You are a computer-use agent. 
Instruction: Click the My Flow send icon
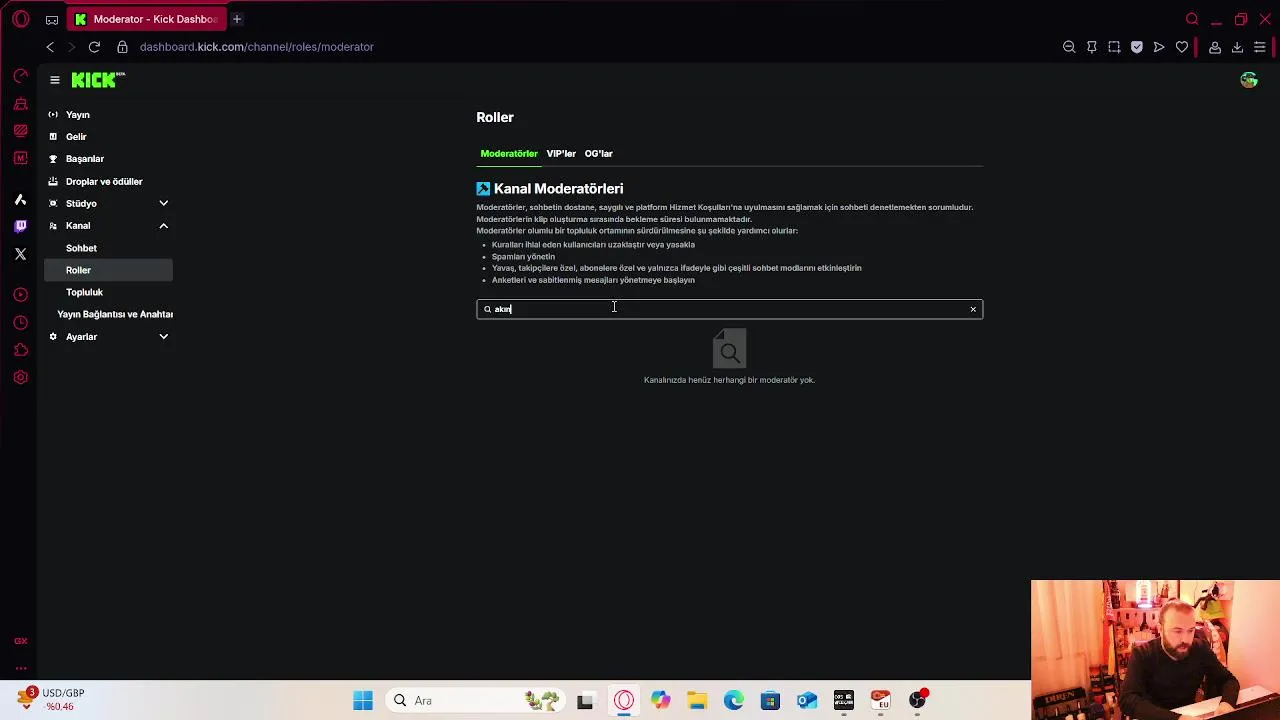[1159, 47]
